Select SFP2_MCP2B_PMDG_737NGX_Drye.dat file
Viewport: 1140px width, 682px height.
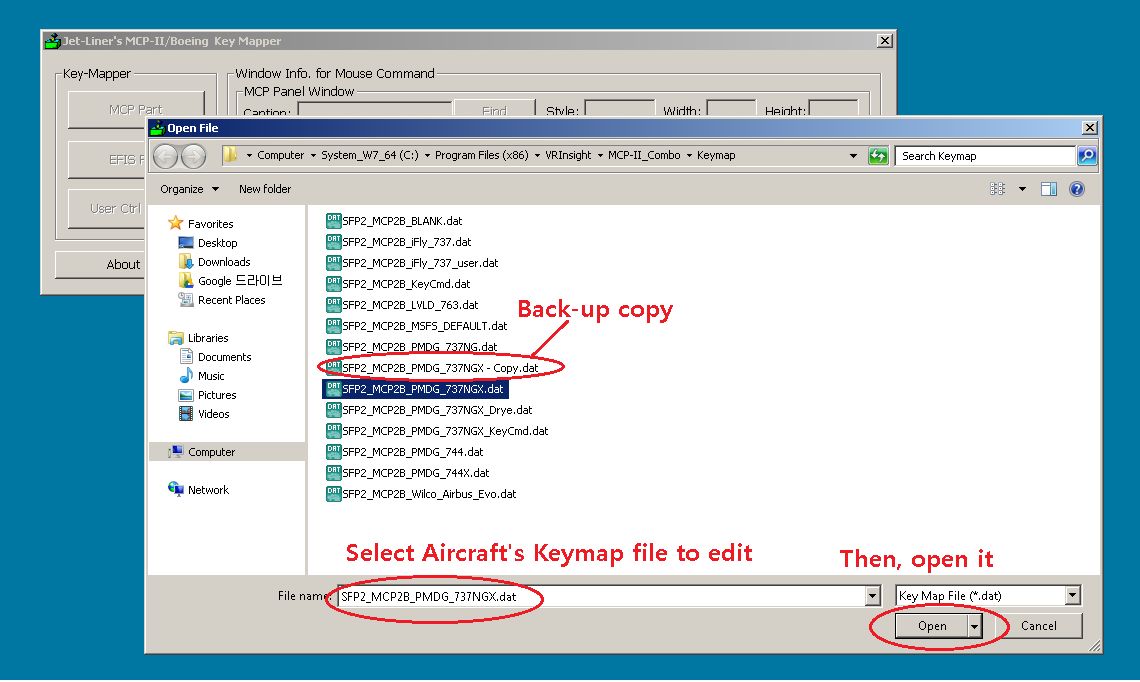429,410
